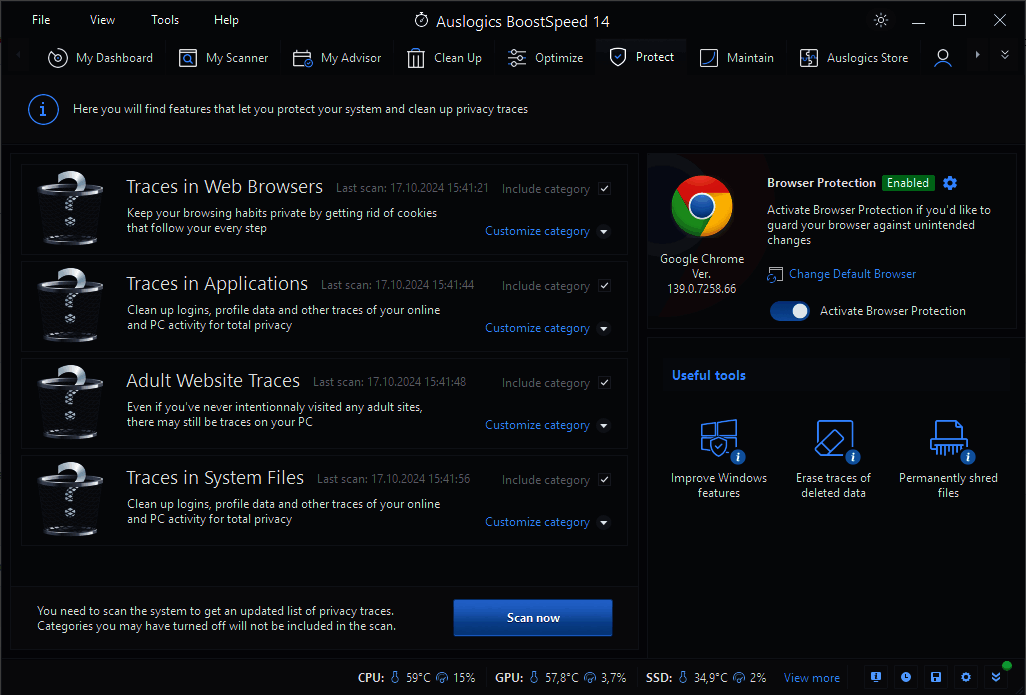Turn off Activate Browser Protection switch

(x=790, y=311)
